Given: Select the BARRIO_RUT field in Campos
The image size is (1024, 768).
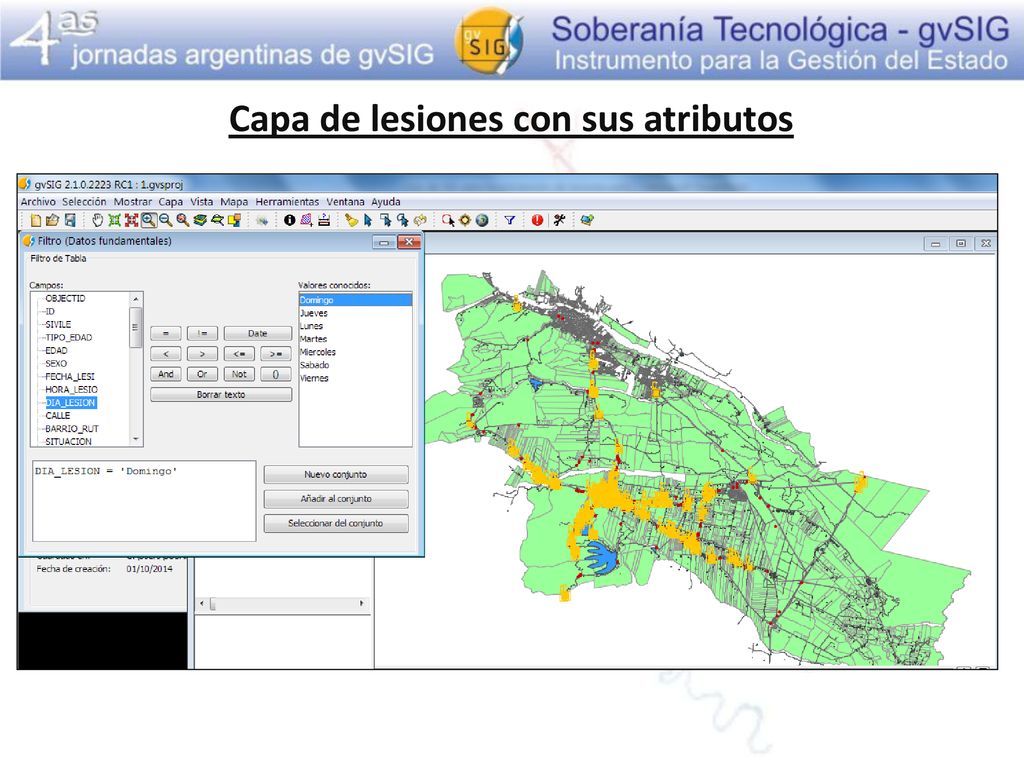Looking at the screenshot, I should click(72, 428).
